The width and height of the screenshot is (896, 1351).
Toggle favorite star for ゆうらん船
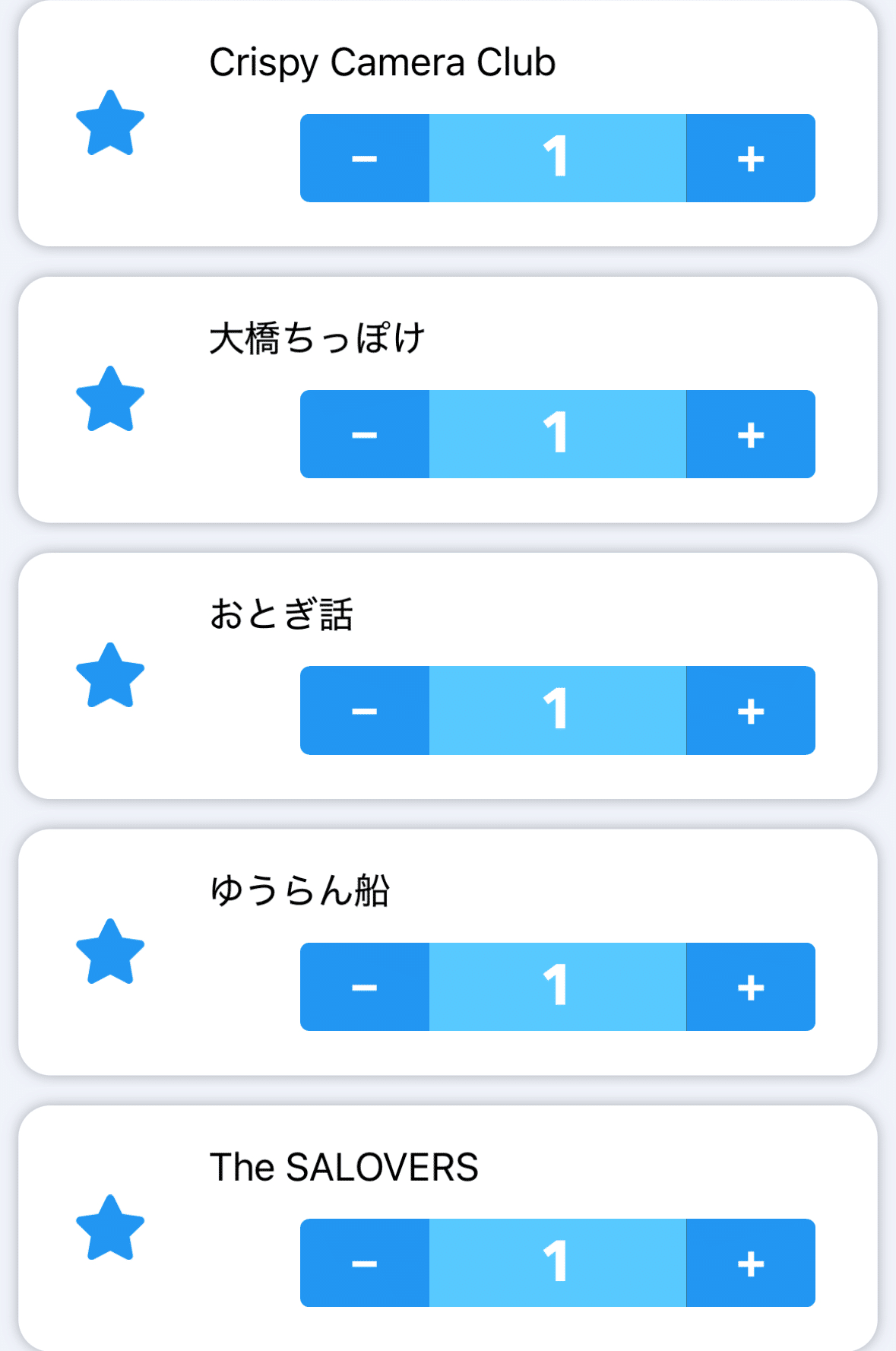110,952
